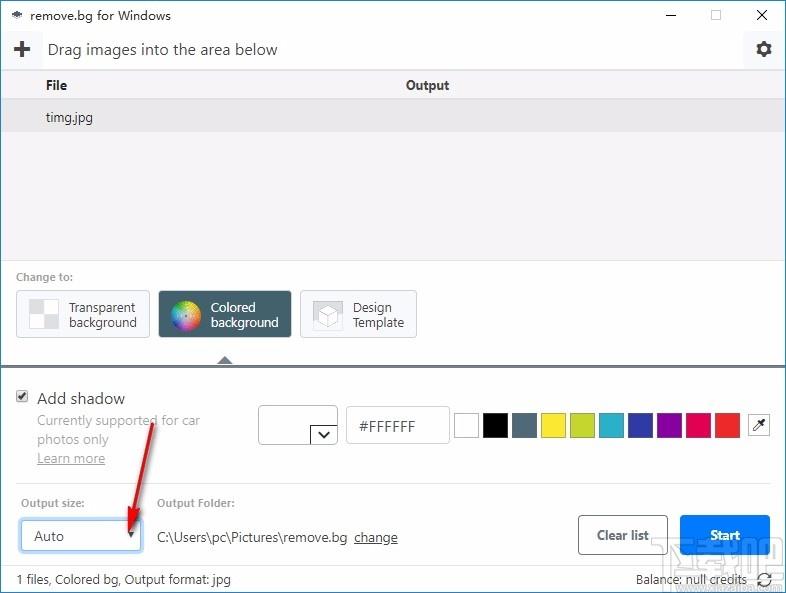This screenshot has height=593, width=786.
Task: Close the remove.bg window
Action: 761,16
